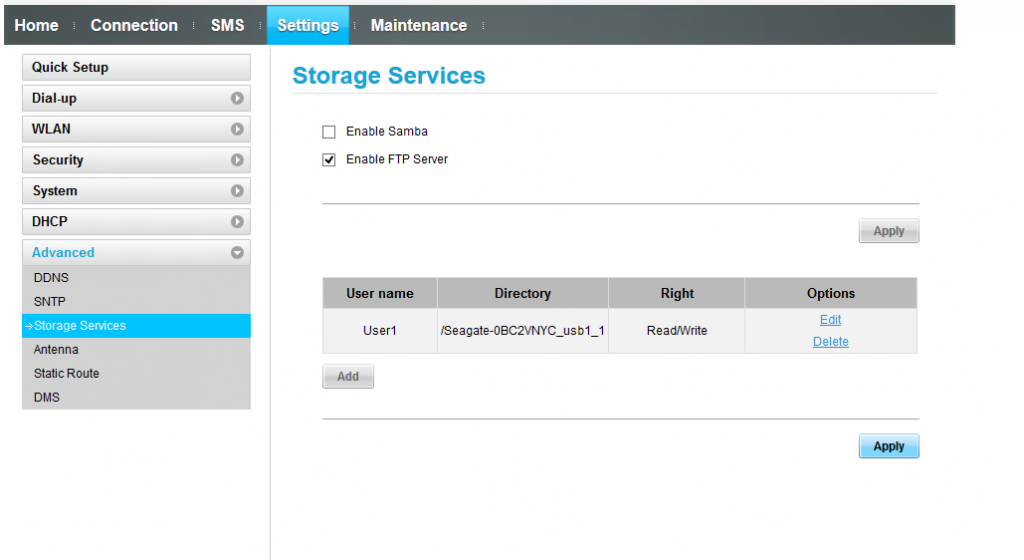This screenshot has height=560, width=1024.
Task: Expand the WLAN section arrow
Action: 237,129
